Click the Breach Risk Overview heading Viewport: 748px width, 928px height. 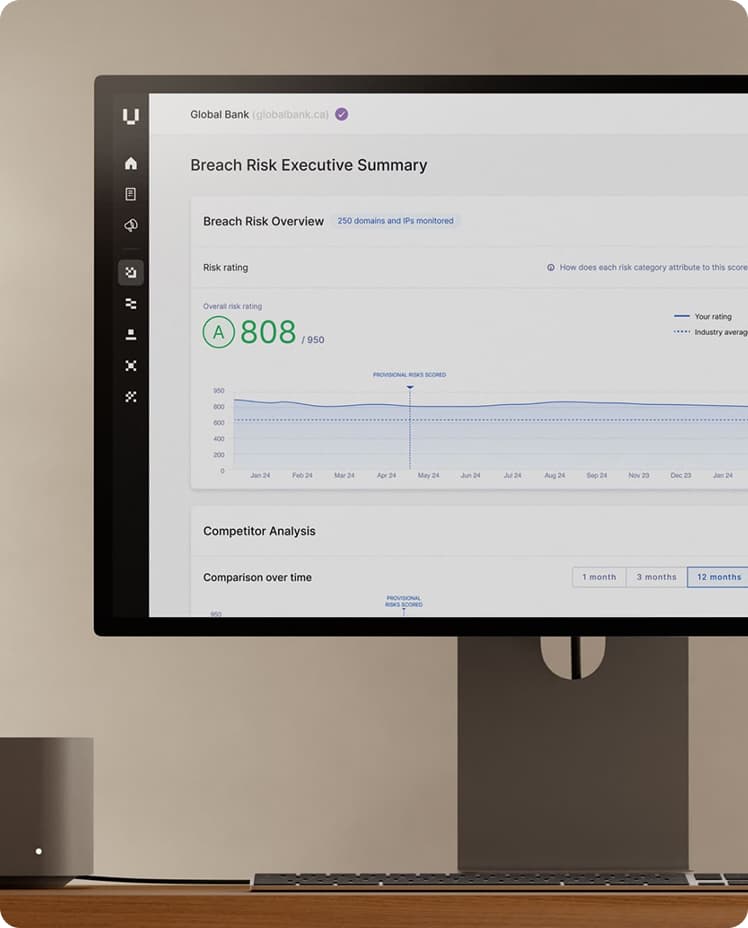pos(263,221)
